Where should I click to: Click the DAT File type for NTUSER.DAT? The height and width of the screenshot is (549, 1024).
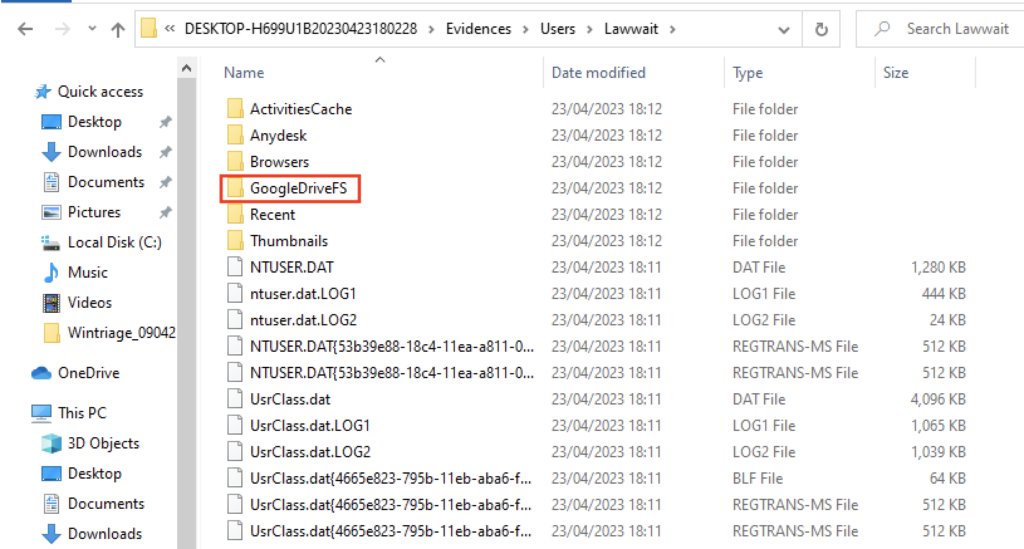tap(759, 267)
